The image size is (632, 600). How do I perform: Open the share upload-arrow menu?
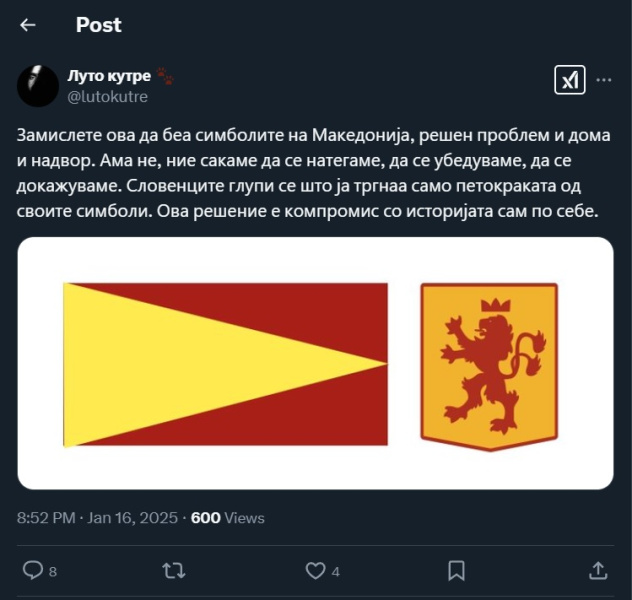598,570
